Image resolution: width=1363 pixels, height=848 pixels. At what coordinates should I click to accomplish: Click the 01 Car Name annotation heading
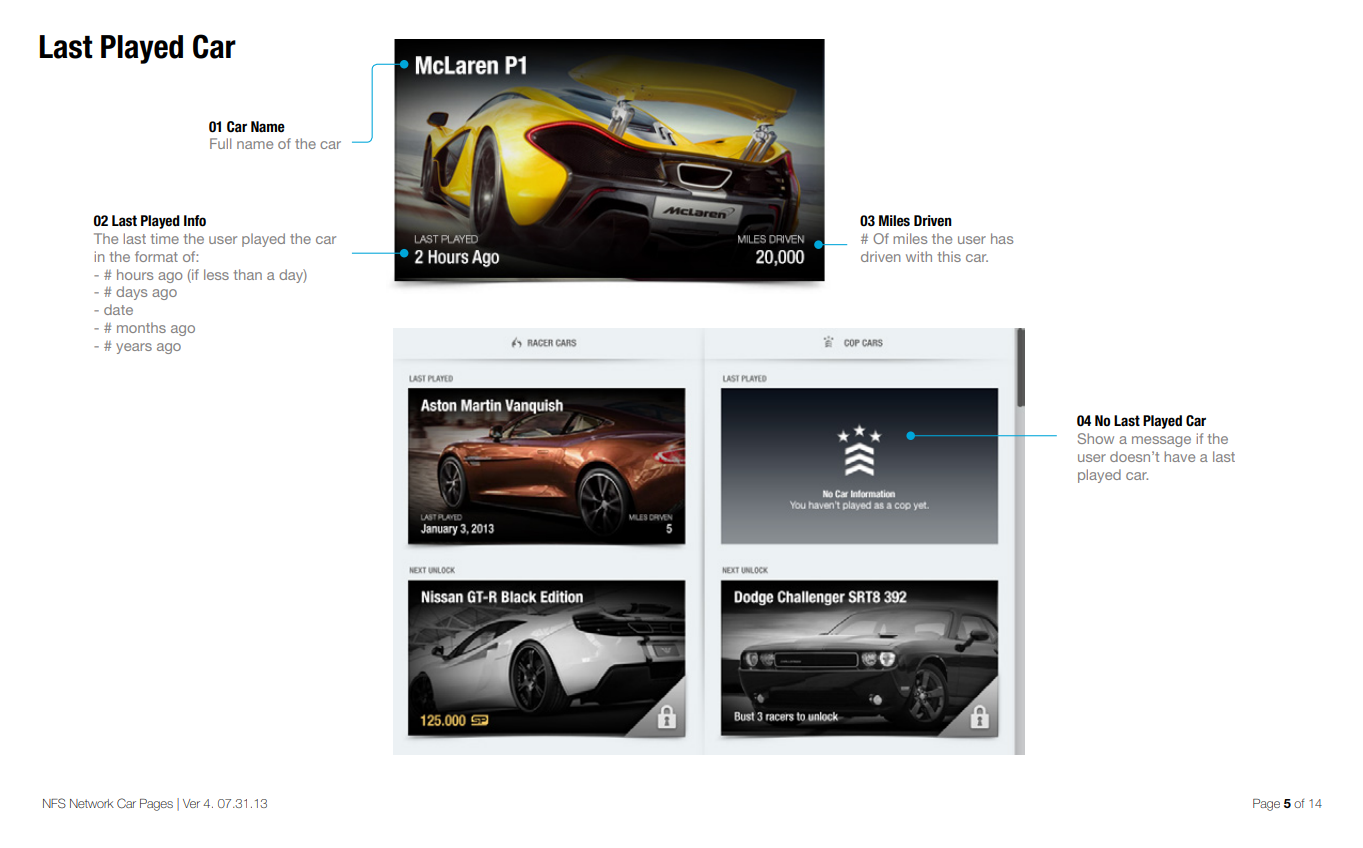247,127
